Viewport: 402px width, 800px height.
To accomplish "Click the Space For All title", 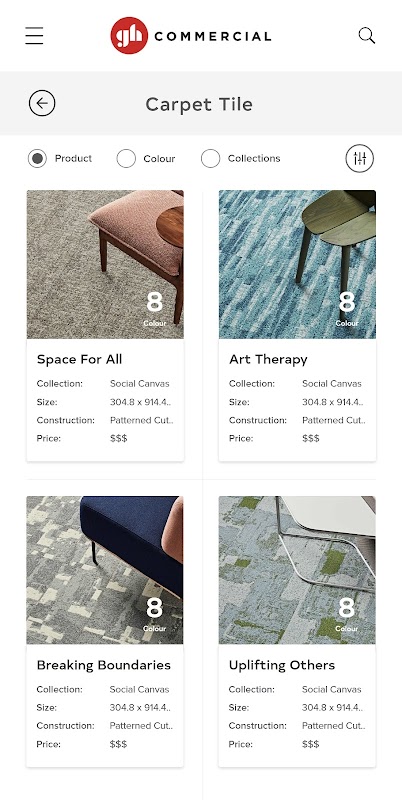I will 80,359.
